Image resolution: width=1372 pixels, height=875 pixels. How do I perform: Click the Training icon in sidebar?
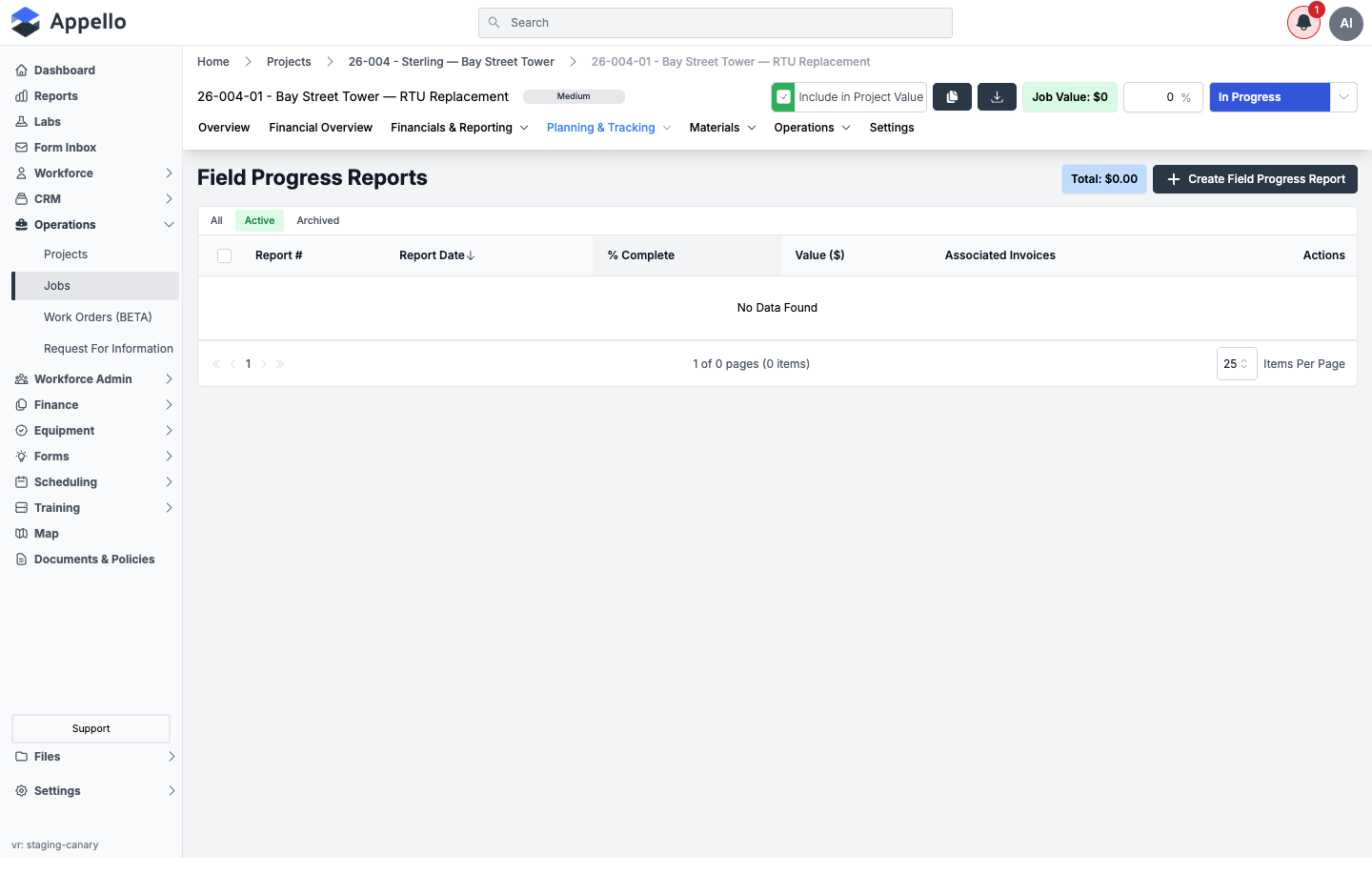(21, 508)
